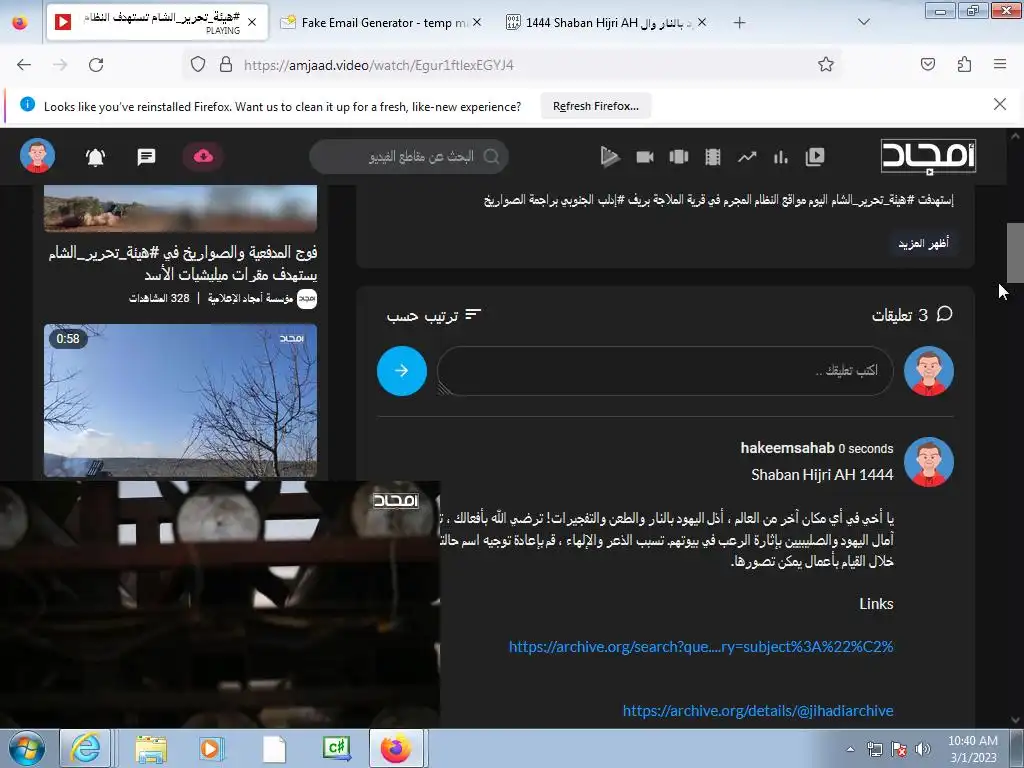Viewport: 1024px width, 768px height.
Task: Focus the video search box
Action: (x=409, y=157)
